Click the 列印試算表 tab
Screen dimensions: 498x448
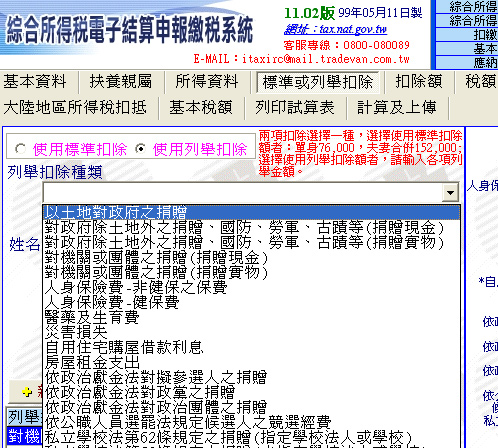click(x=295, y=108)
